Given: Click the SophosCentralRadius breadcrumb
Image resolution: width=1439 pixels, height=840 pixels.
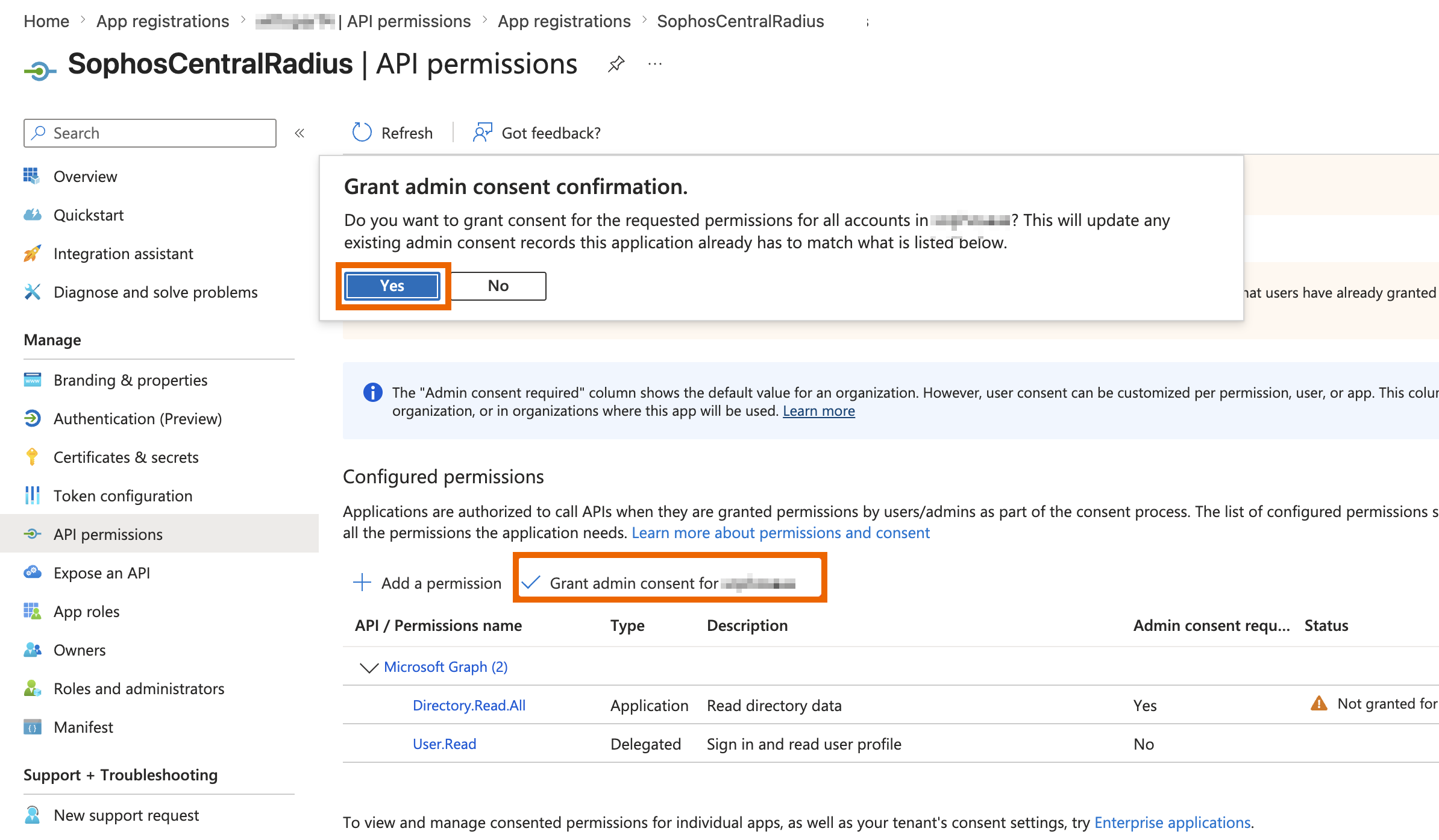Looking at the screenshot, I should coord(740,21).
